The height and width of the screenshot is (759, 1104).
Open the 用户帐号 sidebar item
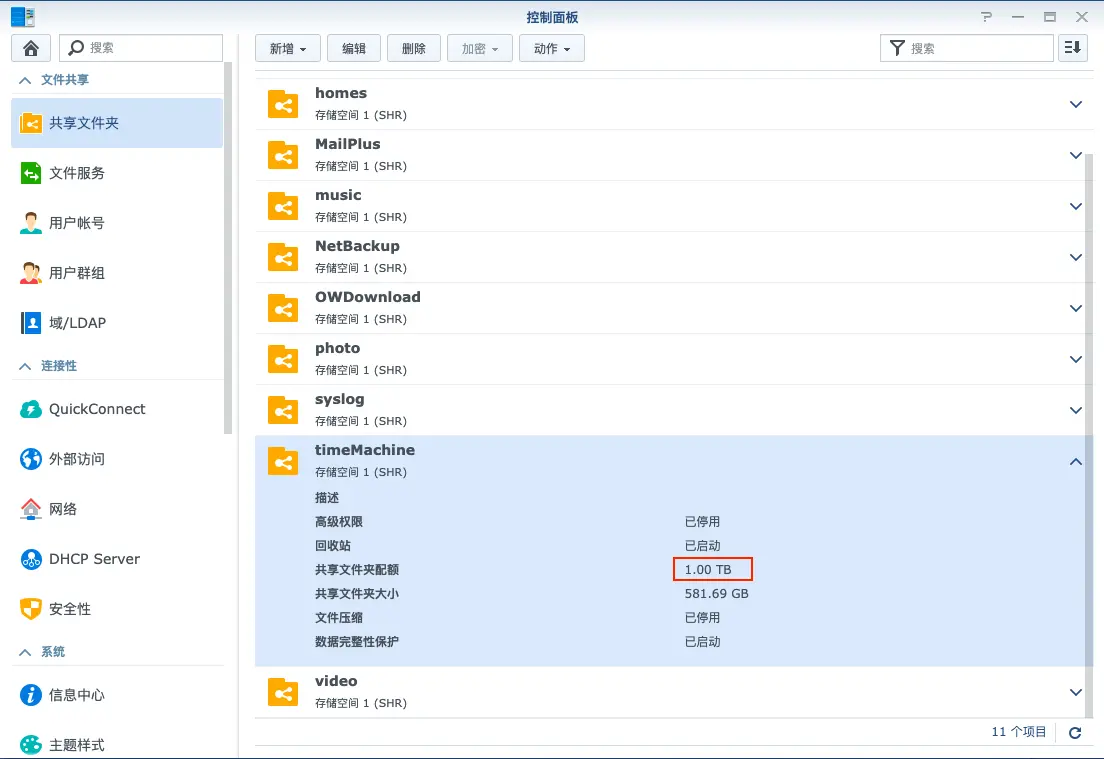[x=117, y=223]
